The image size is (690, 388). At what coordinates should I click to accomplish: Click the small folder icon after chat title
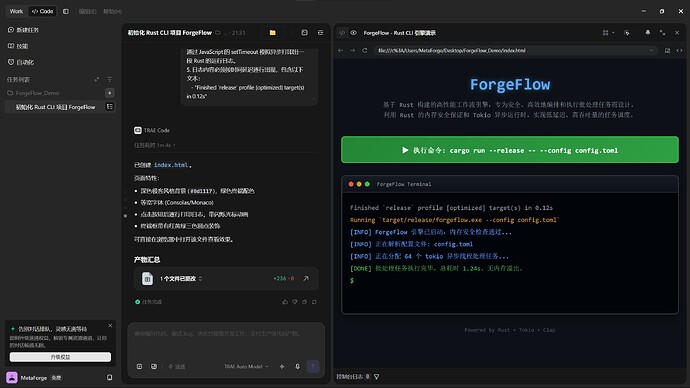click(218, 33)
